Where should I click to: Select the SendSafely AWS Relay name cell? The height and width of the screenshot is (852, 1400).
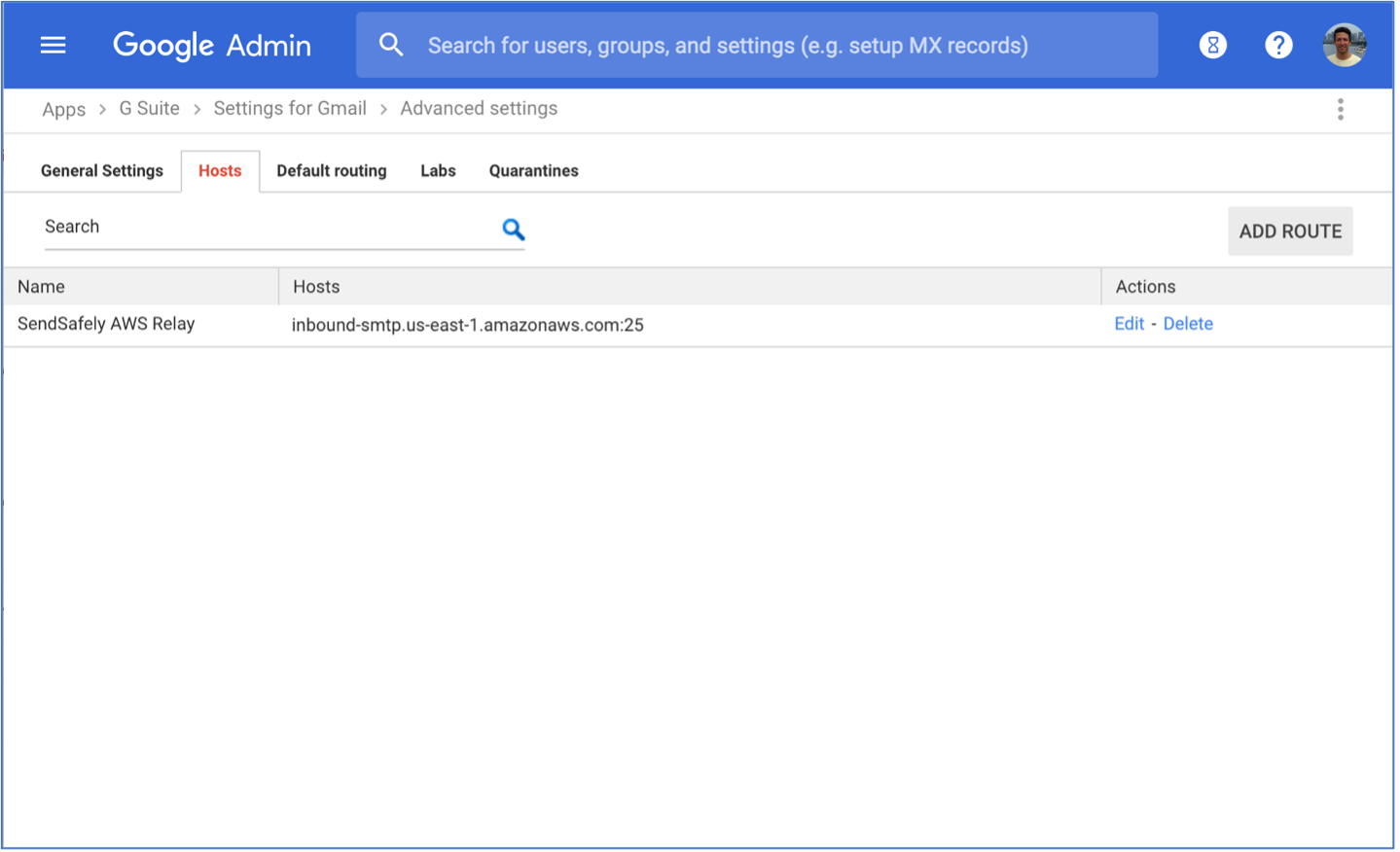pyautogui.click(x=106, y=324)
